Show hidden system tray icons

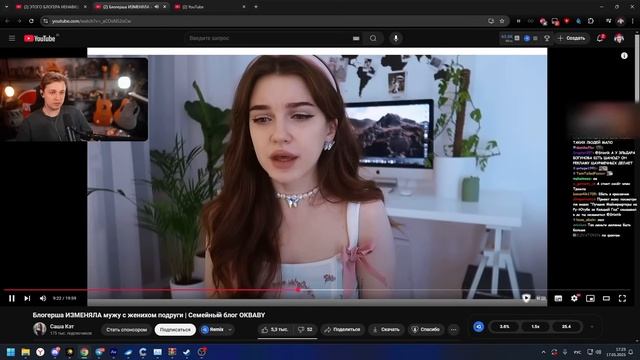click(x=543, y=352)
